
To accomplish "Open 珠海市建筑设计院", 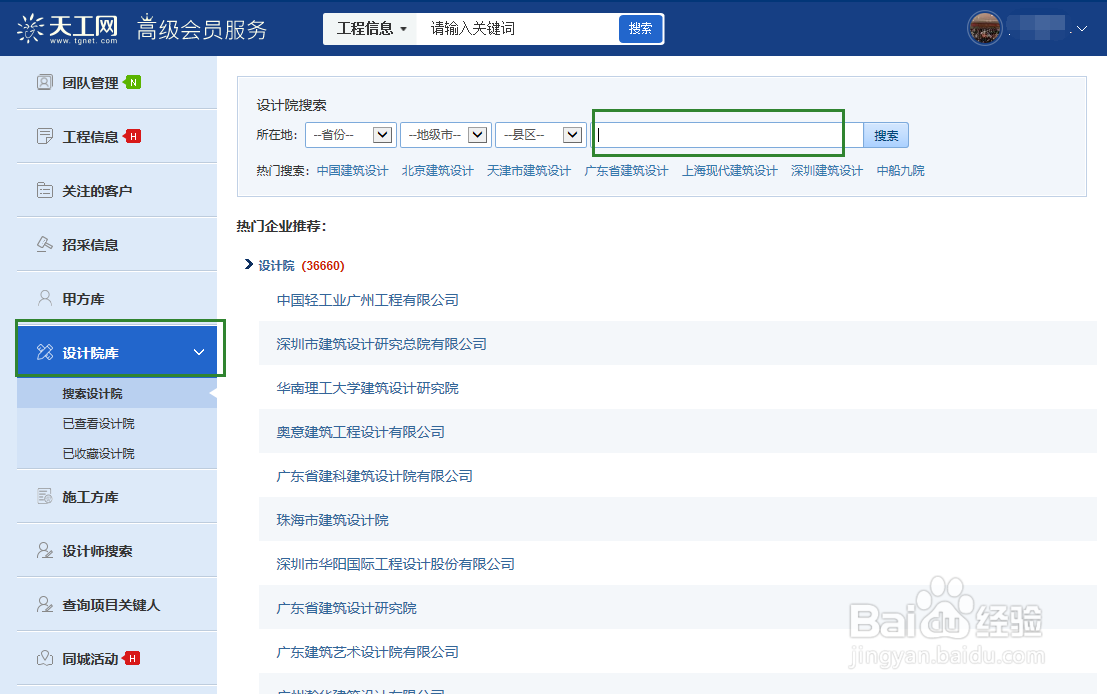I will [x=333, y=520].
